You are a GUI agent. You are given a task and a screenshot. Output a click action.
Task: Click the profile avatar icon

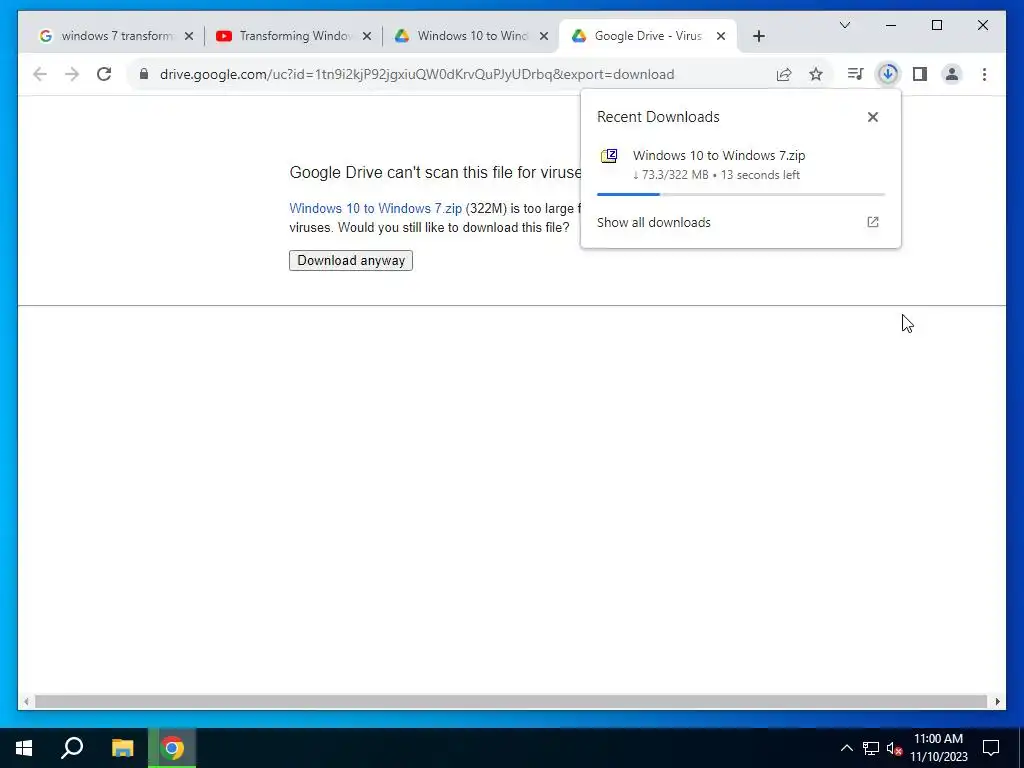(952, 74)
